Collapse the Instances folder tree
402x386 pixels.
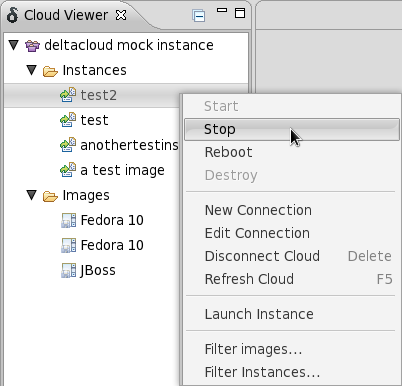pos(32,70)
